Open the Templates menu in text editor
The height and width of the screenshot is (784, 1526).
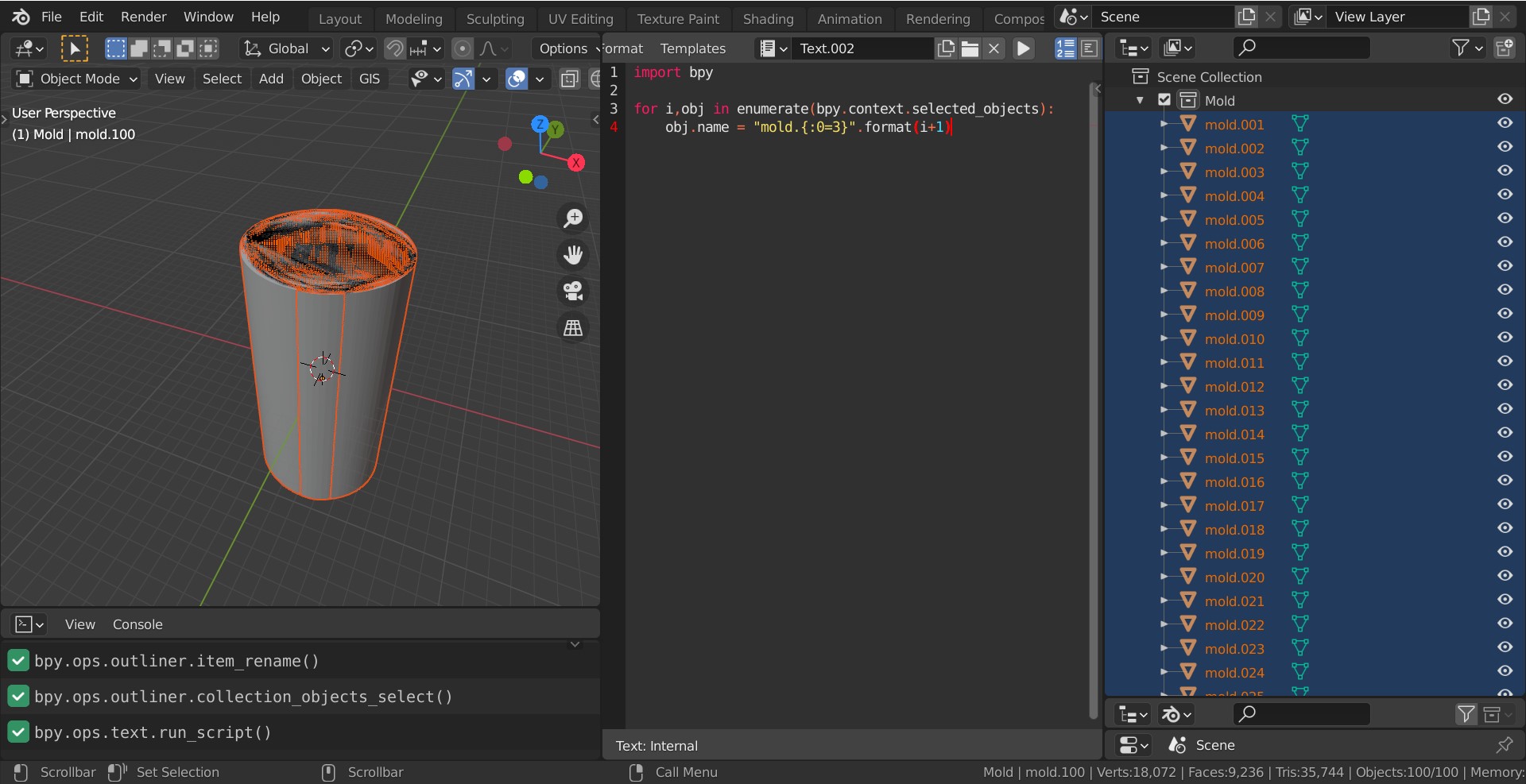[692, 48]
